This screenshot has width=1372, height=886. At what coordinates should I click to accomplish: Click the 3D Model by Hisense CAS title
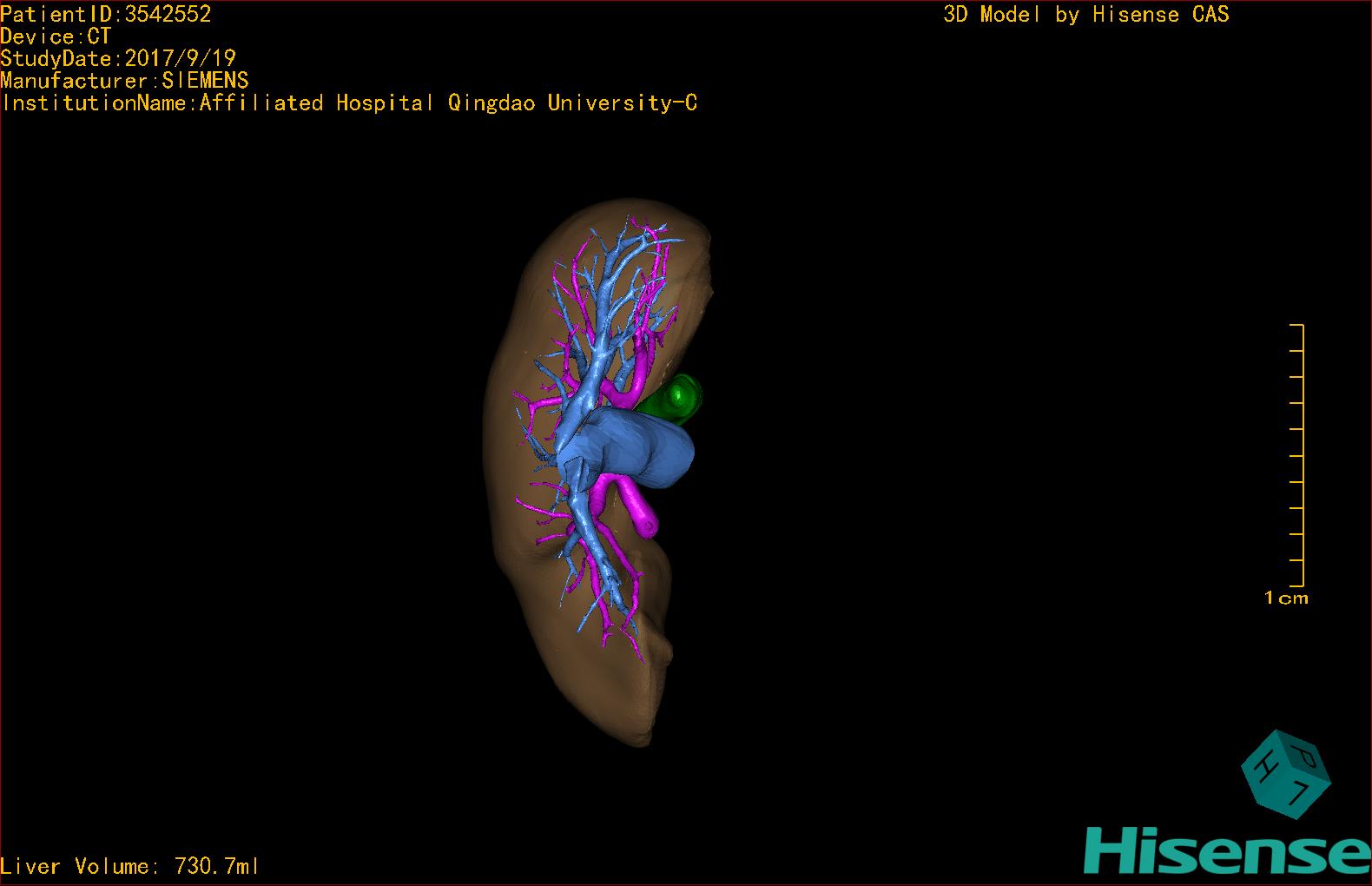1085,14
